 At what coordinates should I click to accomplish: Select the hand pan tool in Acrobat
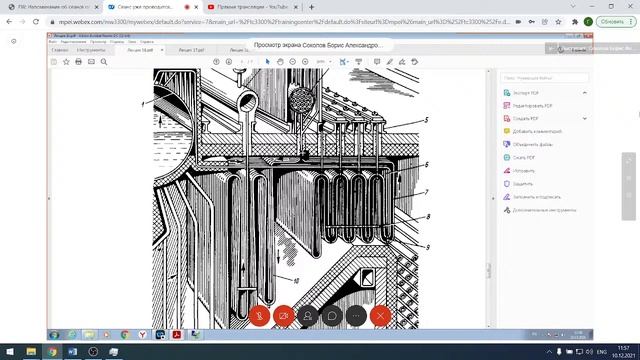coord(280,62)
